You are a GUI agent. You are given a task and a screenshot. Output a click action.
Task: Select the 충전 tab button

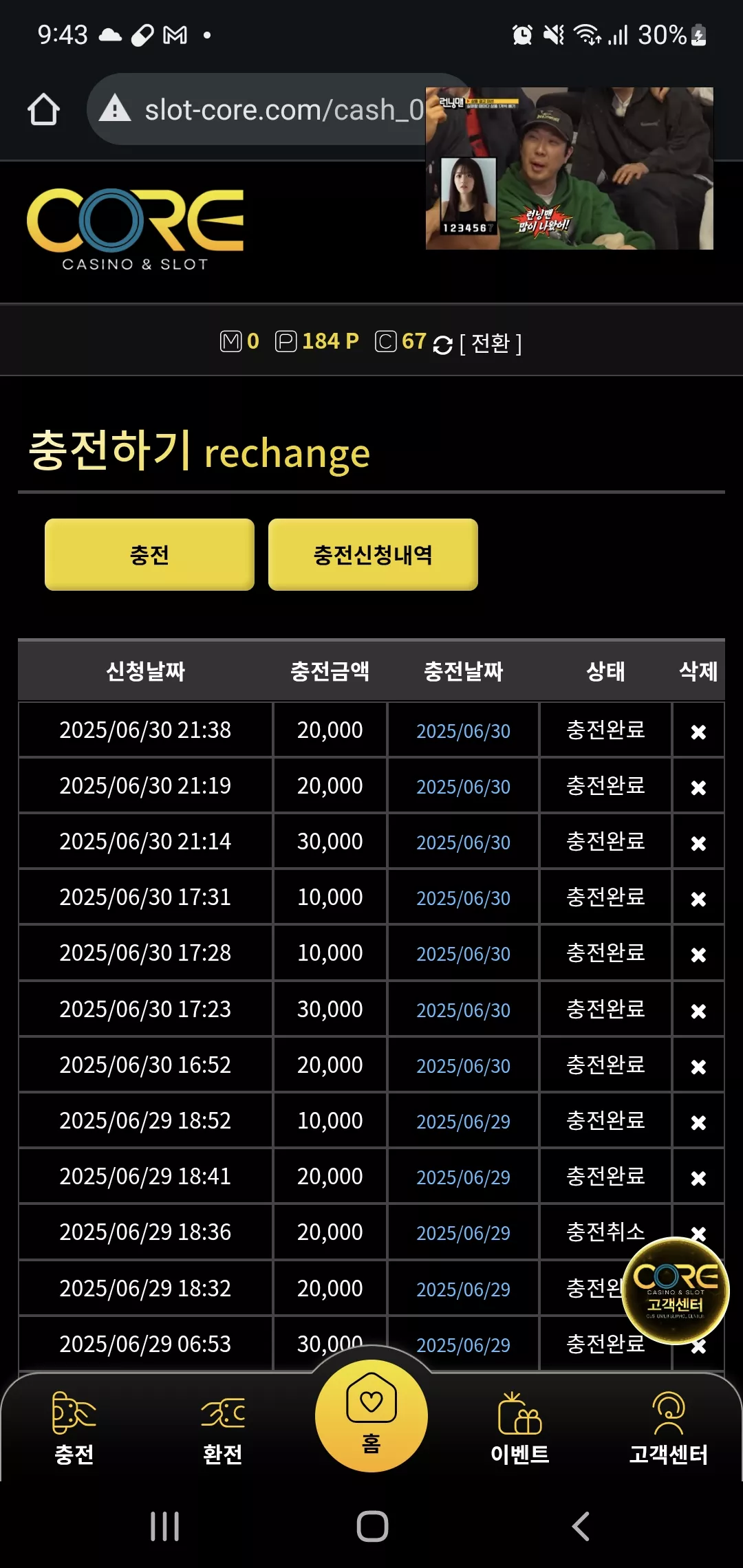[x=149, y=554]
